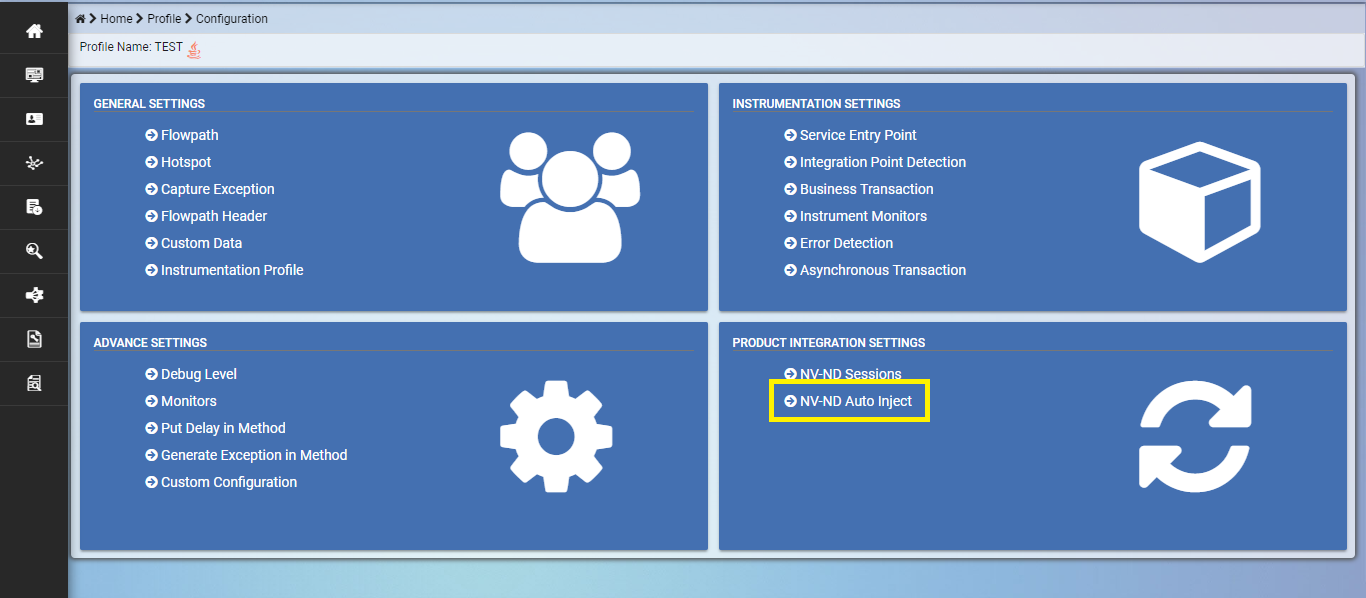This screenshot has width=1366, height=598.
Task: Click the PRODUCT INTEGRATION SETTINGS heading
Action: pos(829,343)
